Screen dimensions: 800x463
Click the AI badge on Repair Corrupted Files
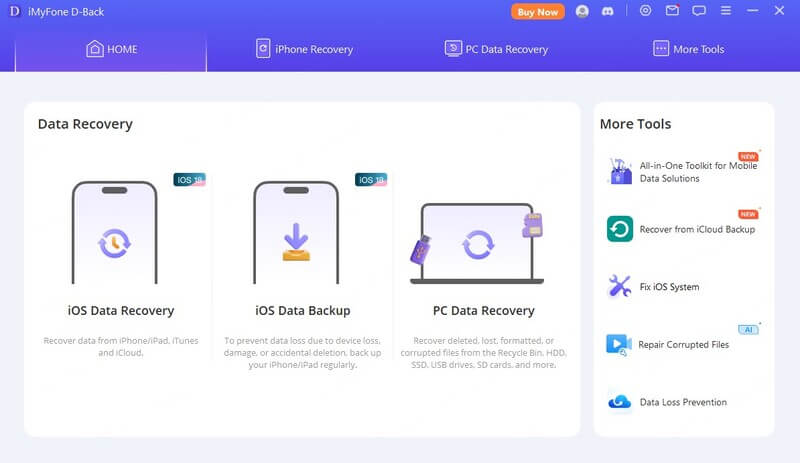click(x=748, y=329)
